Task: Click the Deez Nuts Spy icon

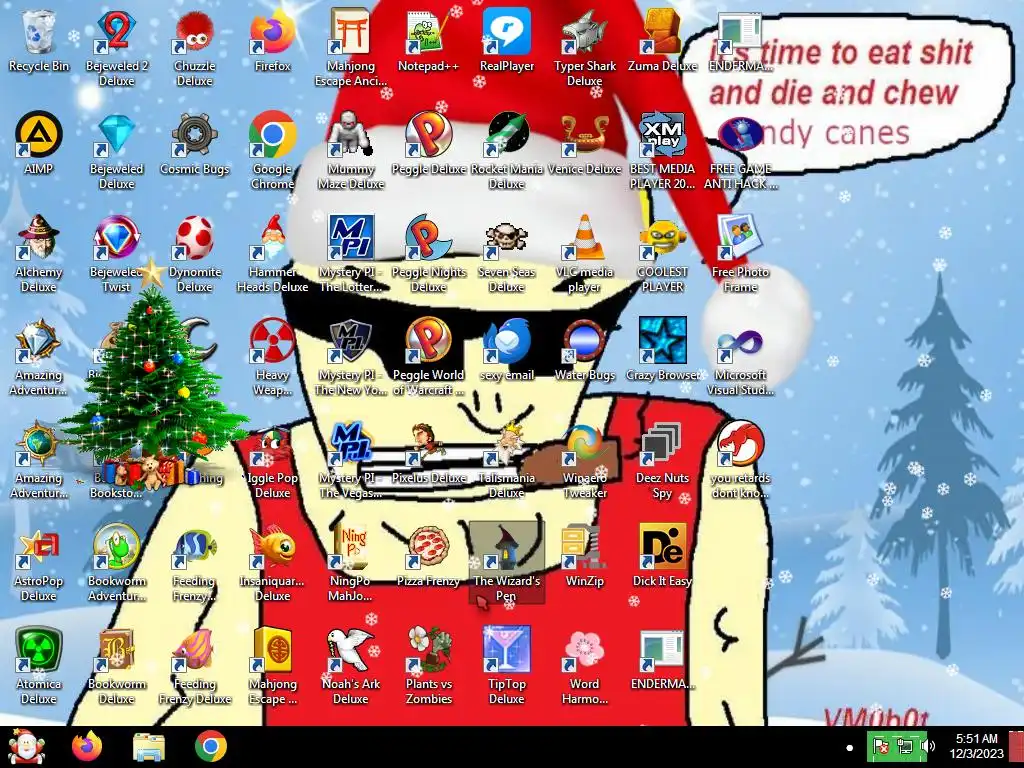Action: (662, 460)
